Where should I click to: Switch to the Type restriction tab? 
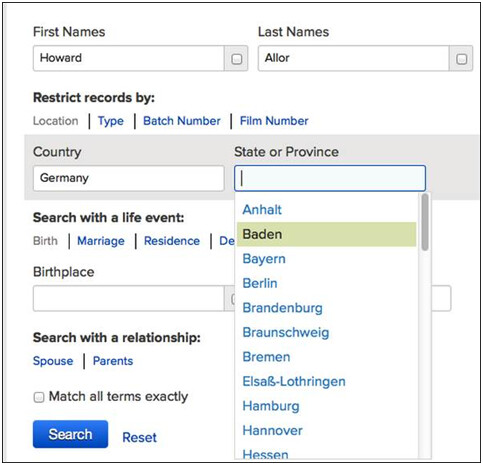point(111,121)
